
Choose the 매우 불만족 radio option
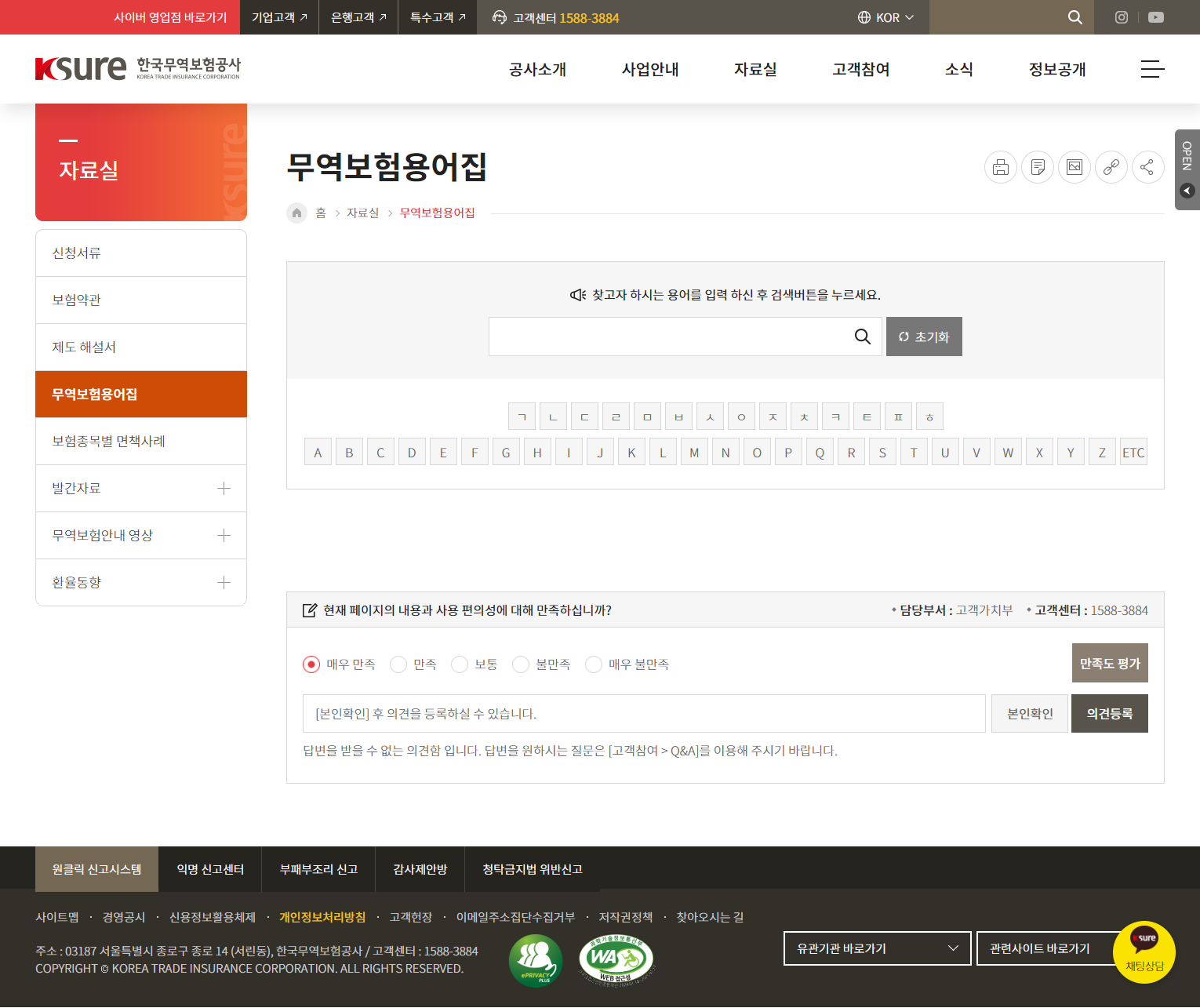pyautogui.click(x=594, y=664)
